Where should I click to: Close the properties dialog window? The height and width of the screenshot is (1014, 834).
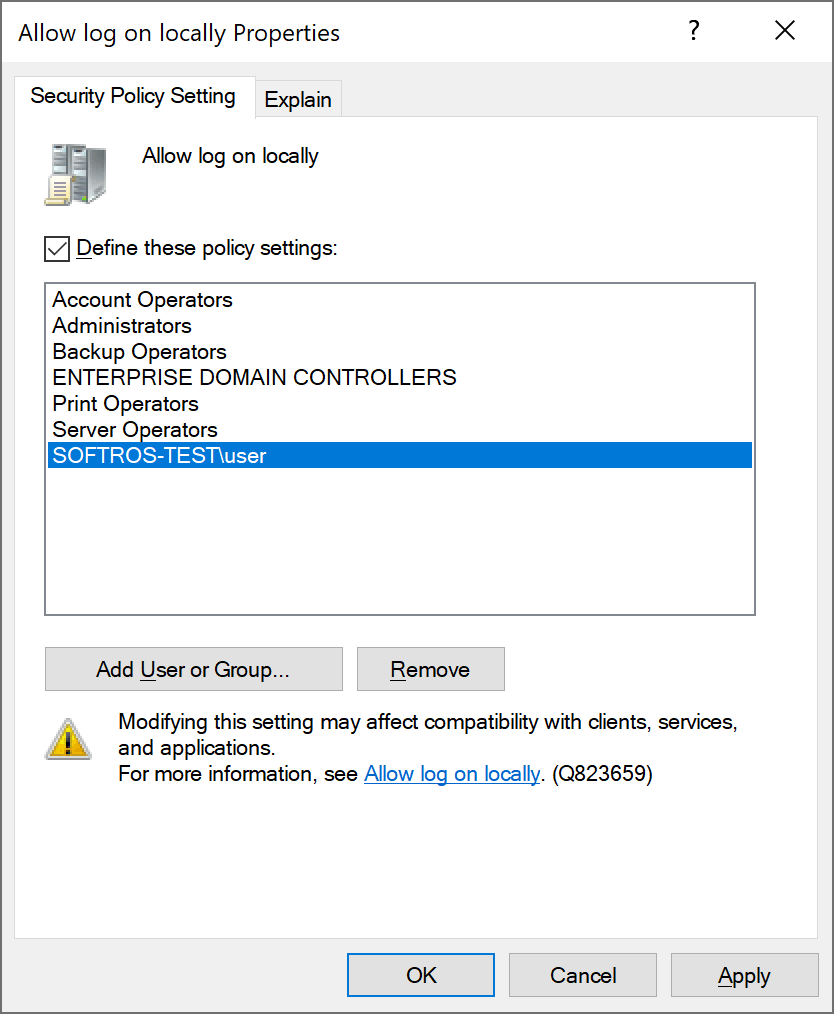tap(785, 30)
